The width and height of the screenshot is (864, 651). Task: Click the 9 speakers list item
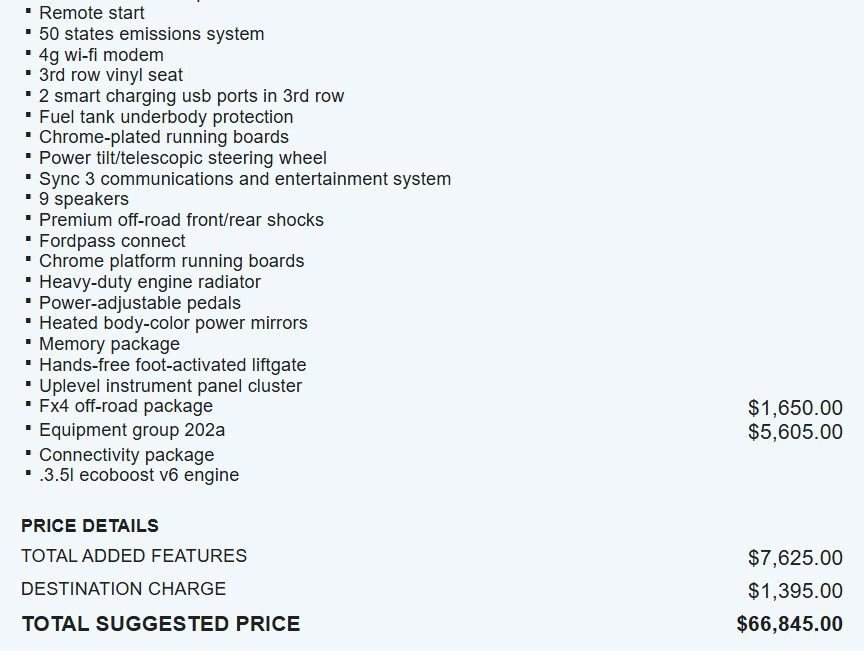point(84,199)
